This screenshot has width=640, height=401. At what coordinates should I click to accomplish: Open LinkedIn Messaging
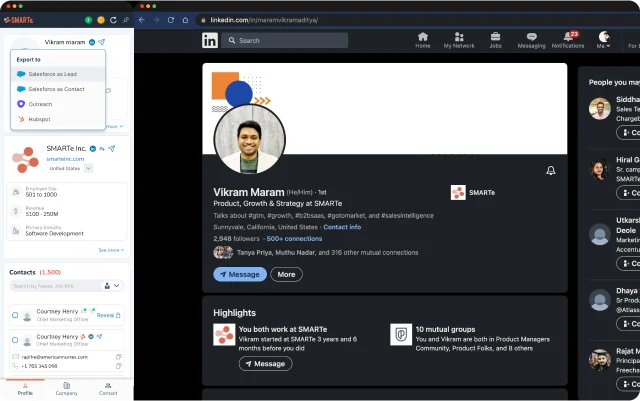tap(531, 40)
